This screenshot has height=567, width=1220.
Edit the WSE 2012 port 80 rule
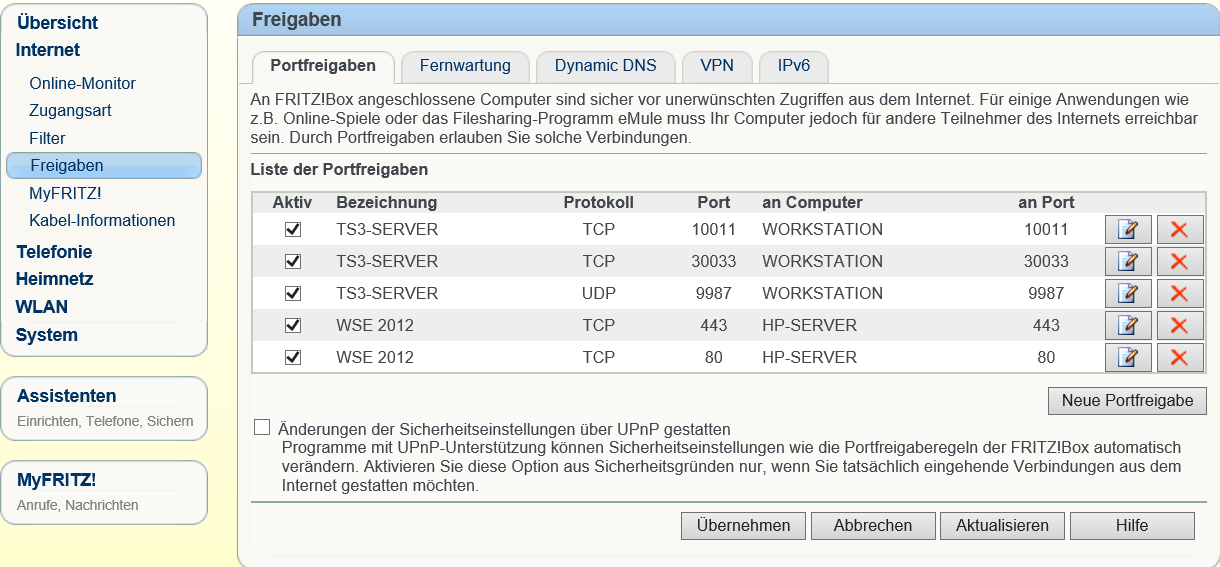pos(1128,358)
